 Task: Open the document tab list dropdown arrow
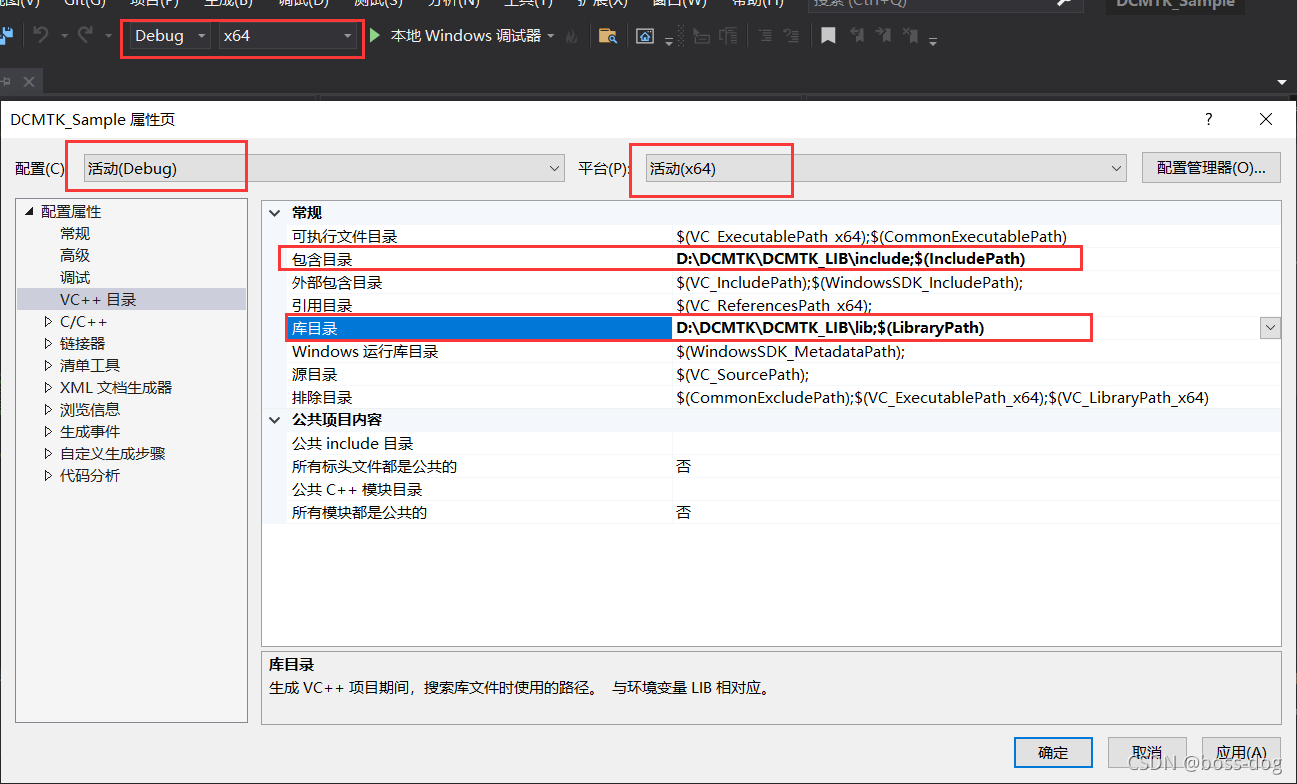[x=1281, y=82]
